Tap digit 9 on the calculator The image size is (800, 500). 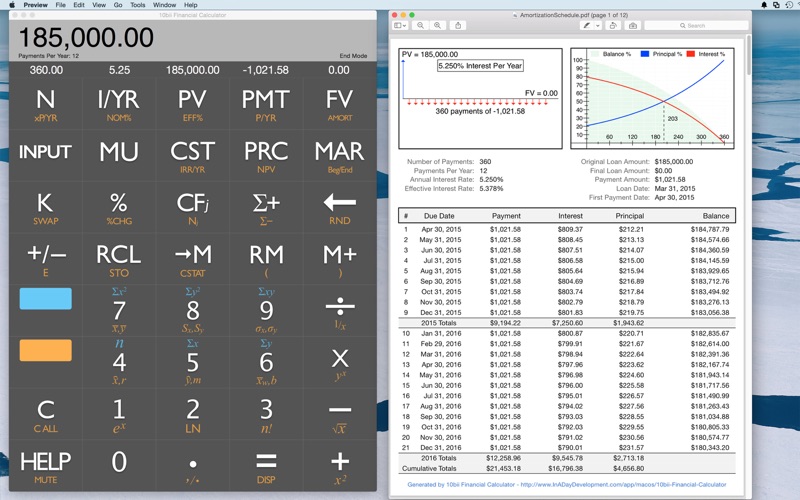point(266,311)
